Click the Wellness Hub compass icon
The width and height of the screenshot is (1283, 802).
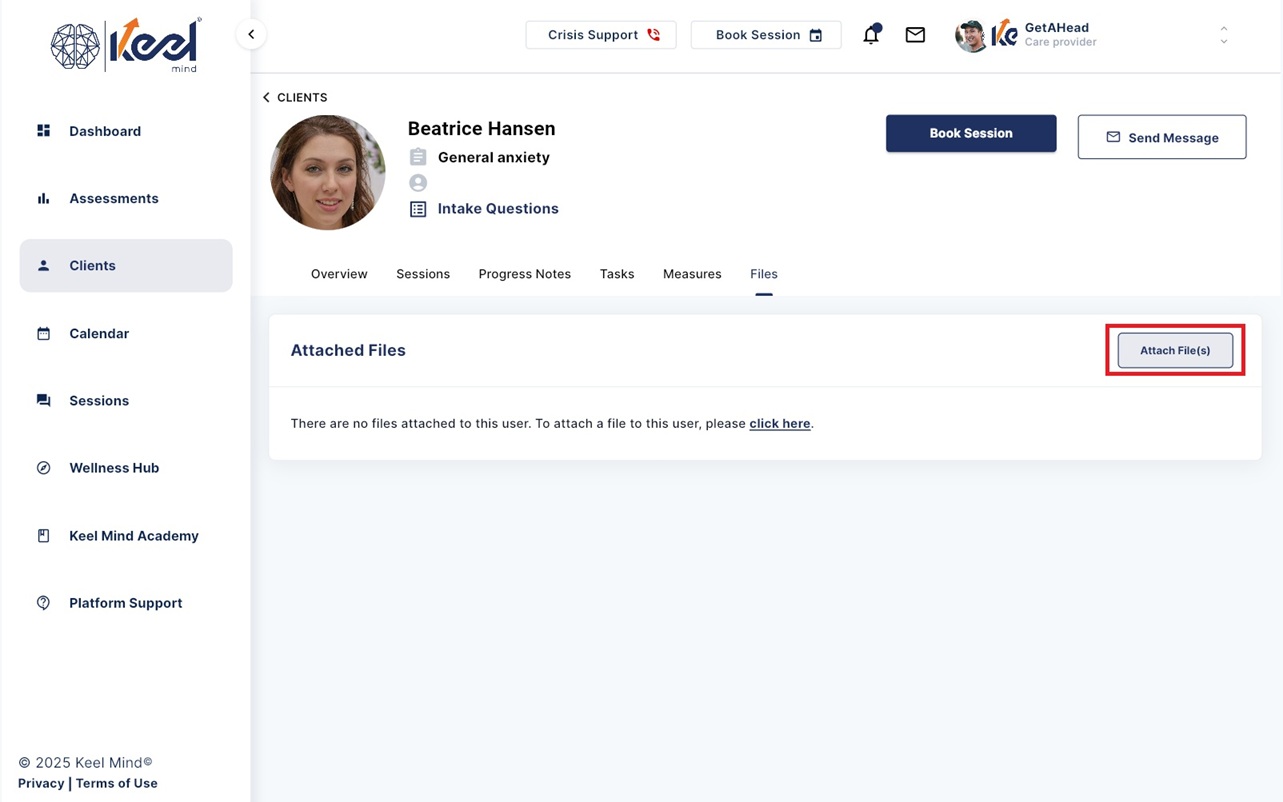[x=43, y=468]
